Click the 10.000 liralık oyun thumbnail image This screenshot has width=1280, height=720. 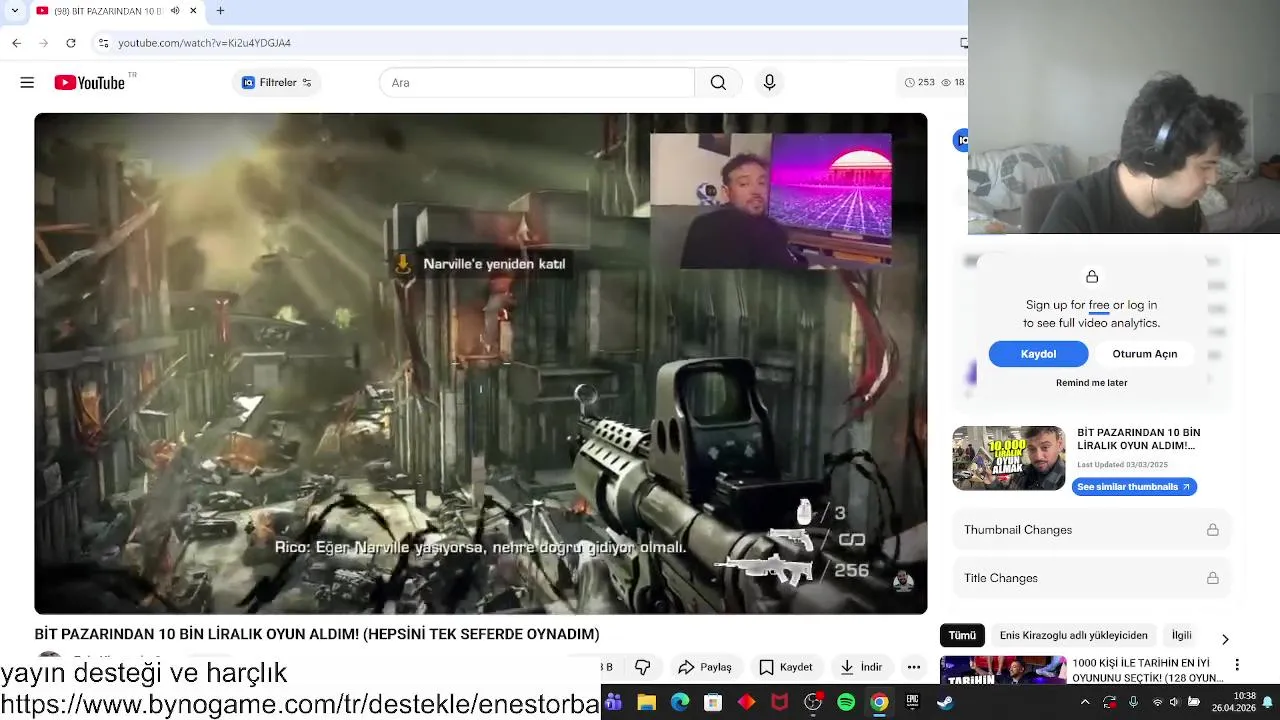click(x=1008, y=458)
